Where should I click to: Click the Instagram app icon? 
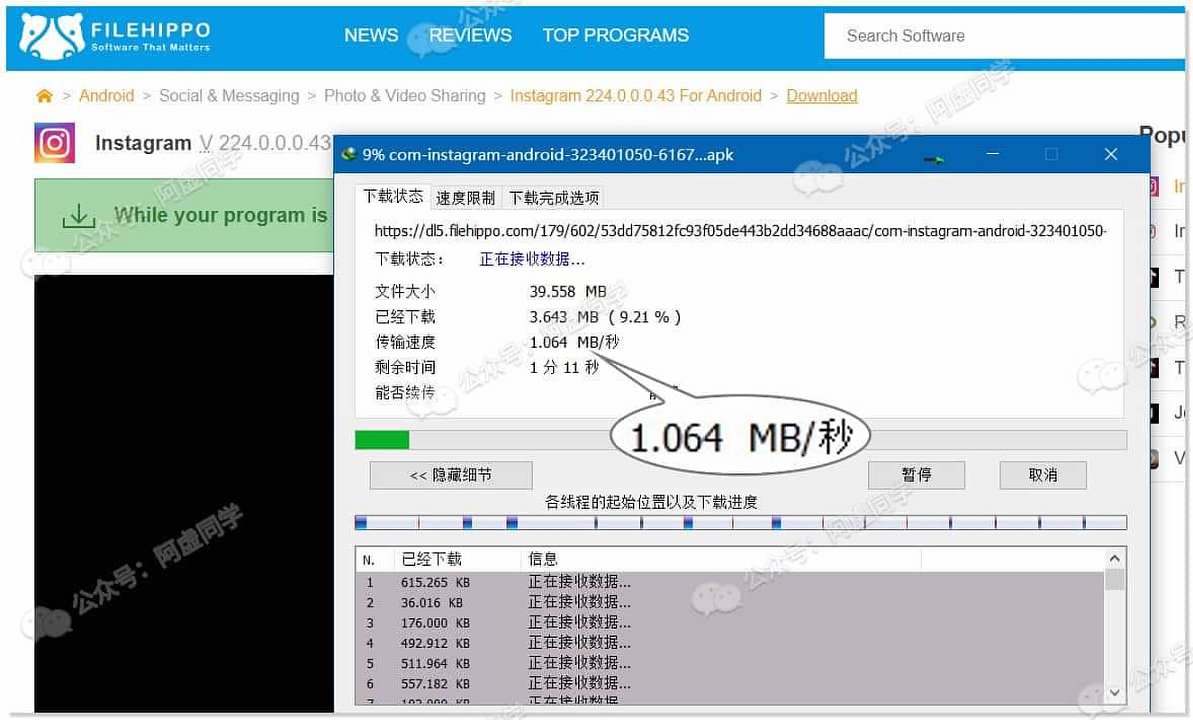(55, 142)
